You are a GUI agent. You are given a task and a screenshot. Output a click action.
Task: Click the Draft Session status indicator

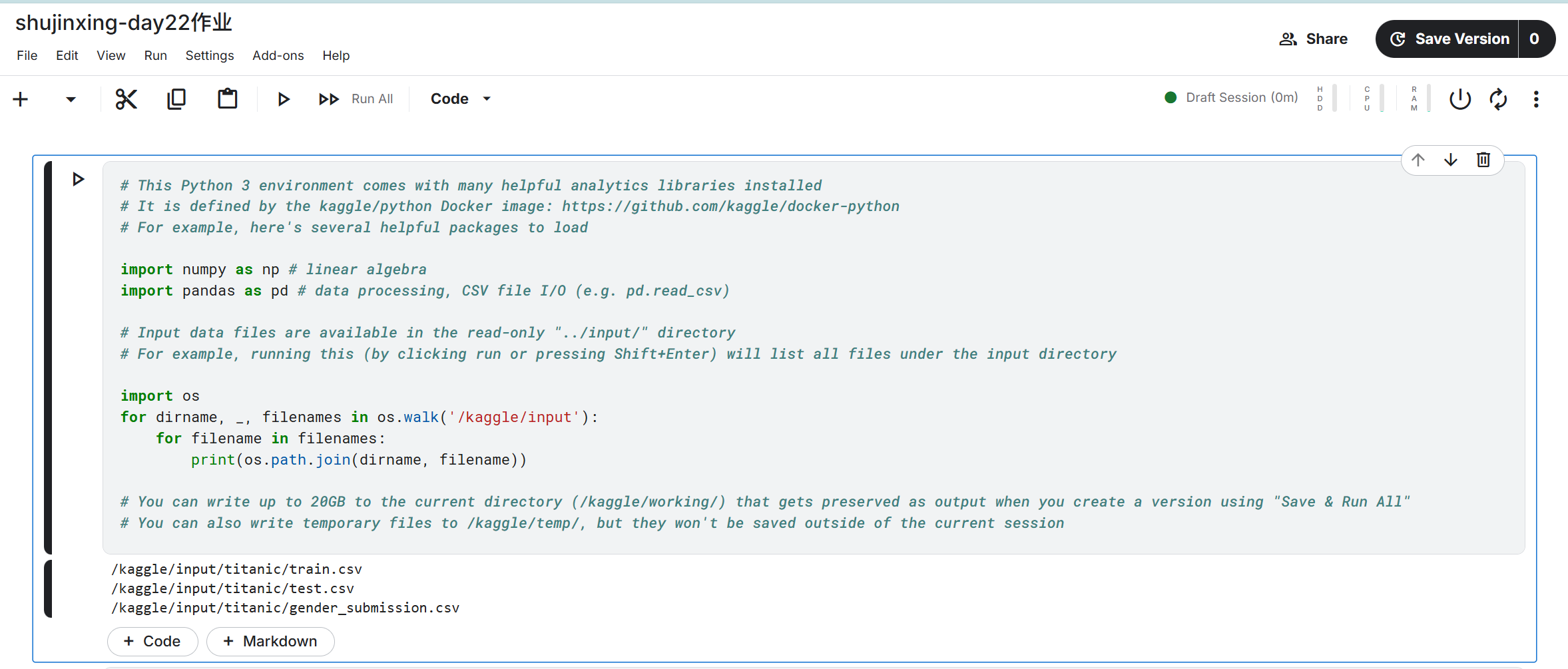pos(1231,98)
